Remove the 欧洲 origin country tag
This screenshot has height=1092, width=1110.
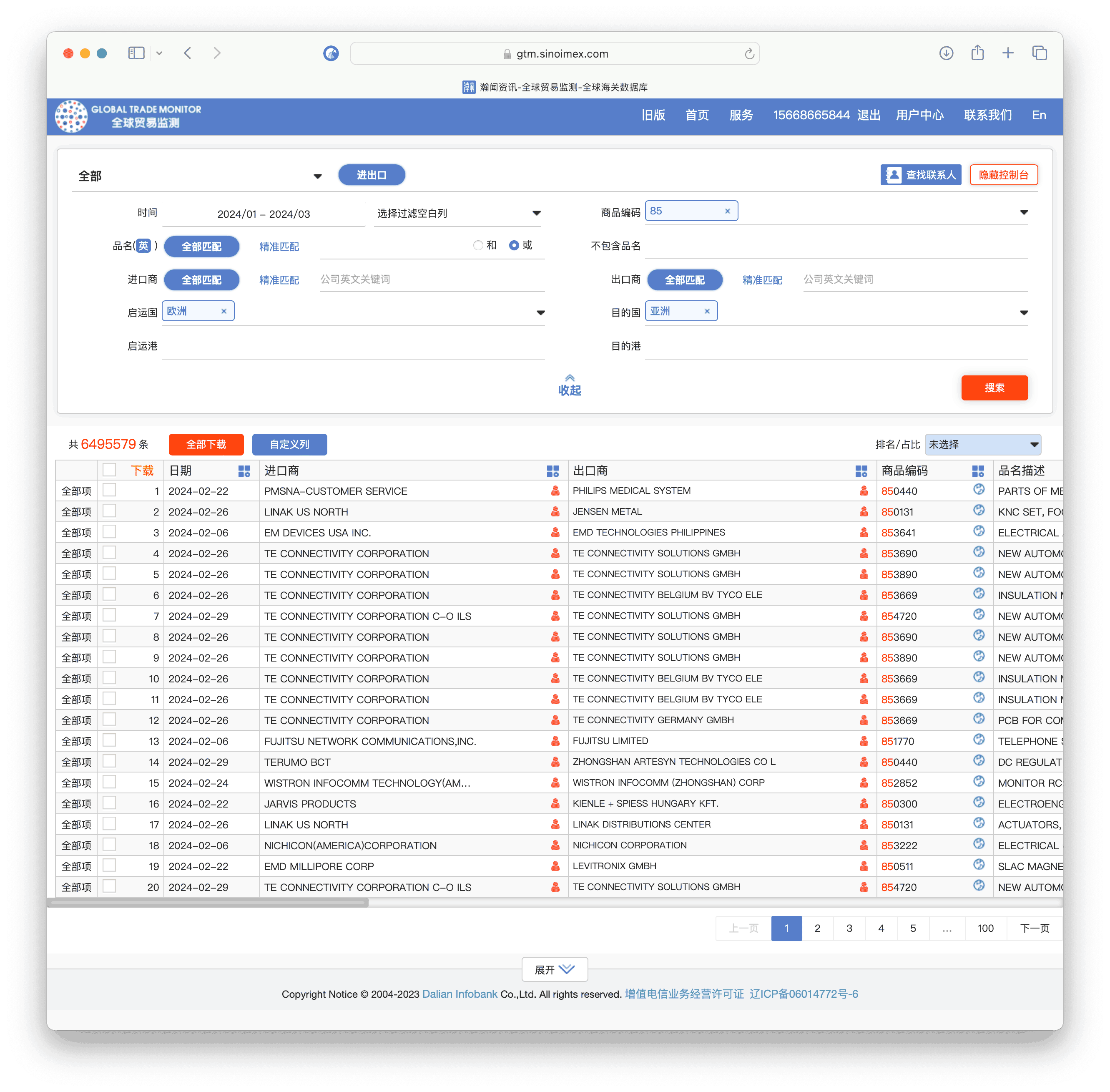pos(224,312)
